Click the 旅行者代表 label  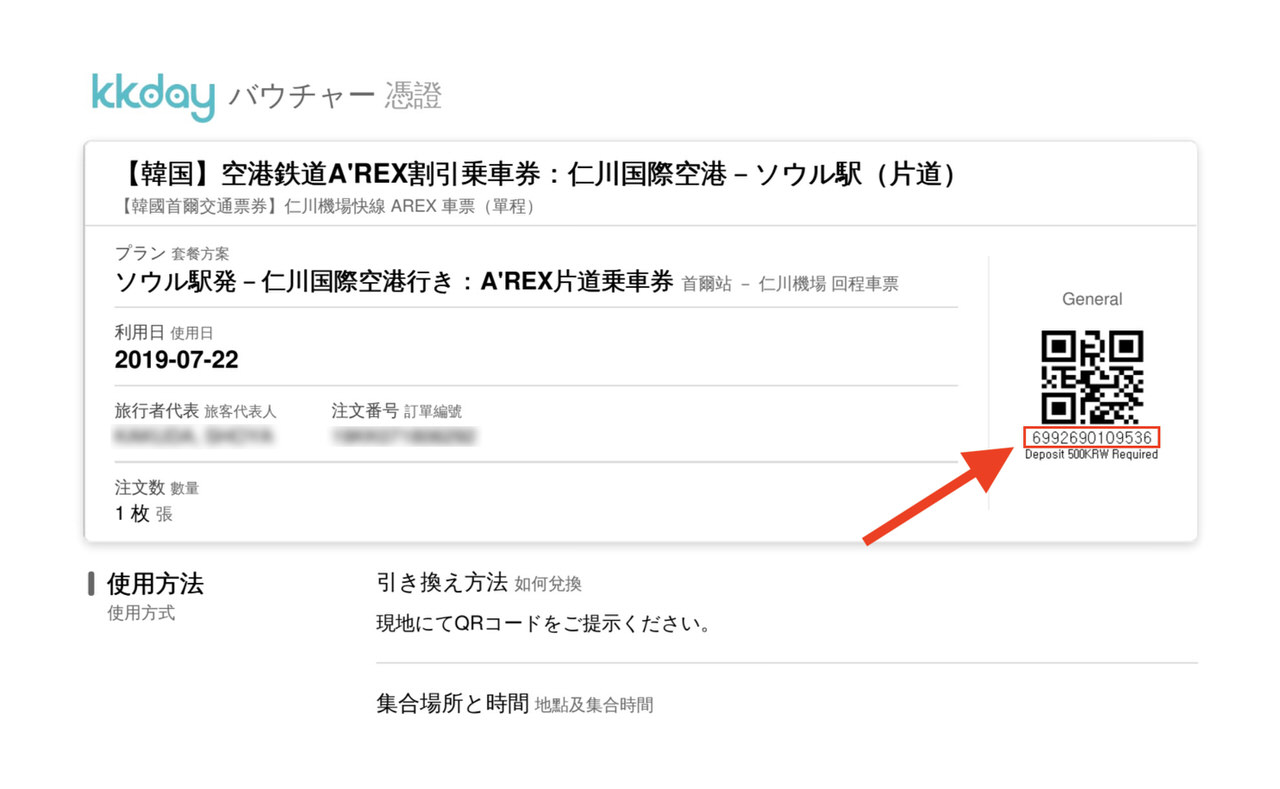196,411
